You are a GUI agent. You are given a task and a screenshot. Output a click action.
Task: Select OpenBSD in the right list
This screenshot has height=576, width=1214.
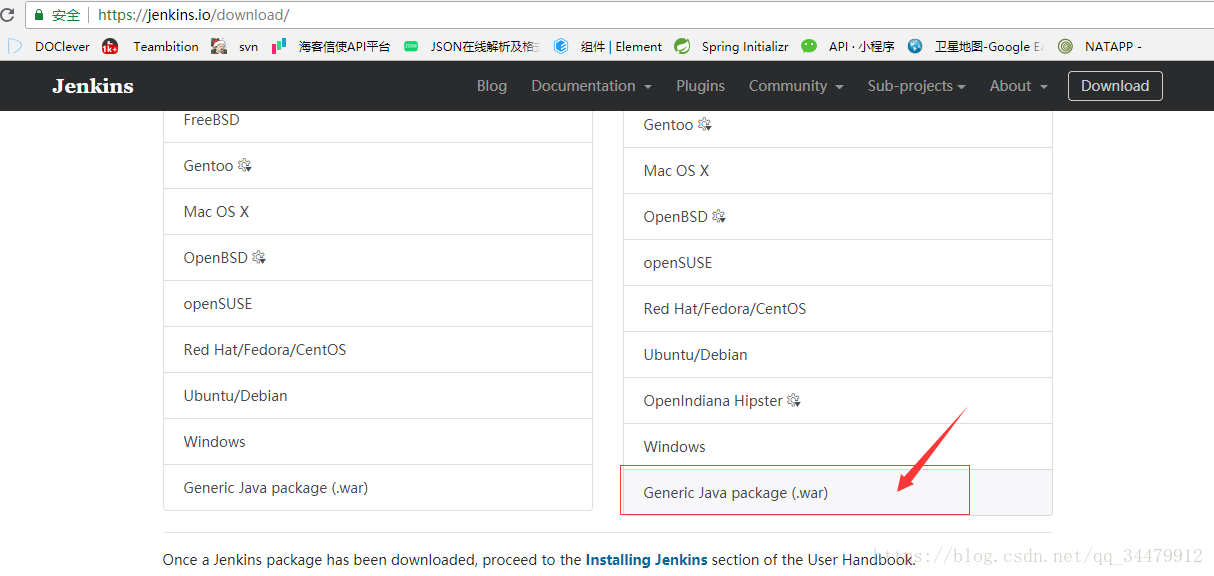pyautogui.click(x=838, y=217)
